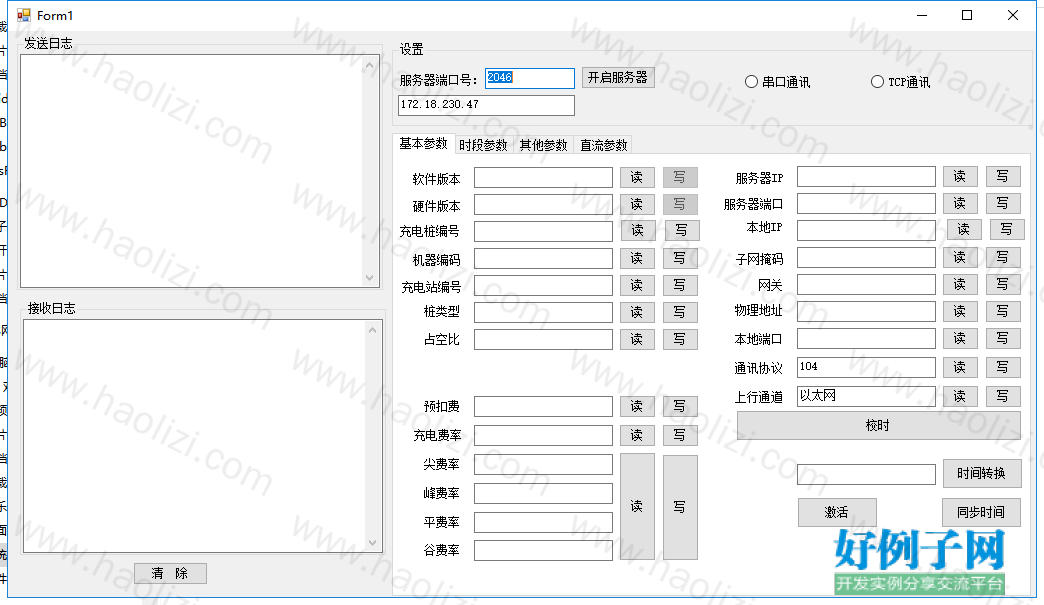Click the 上行通道 field showing 以太网

pyautogui.click(x=866, y=396)
